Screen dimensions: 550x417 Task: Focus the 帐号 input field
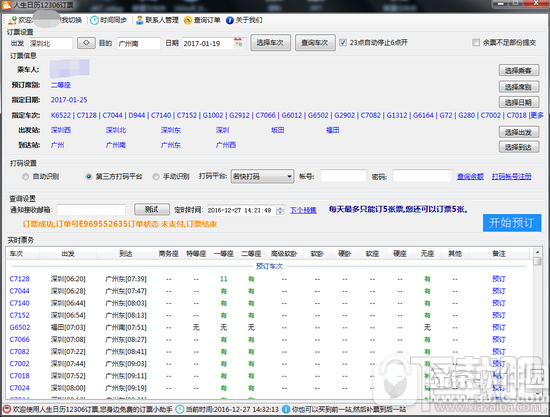(x=343, y=176)
